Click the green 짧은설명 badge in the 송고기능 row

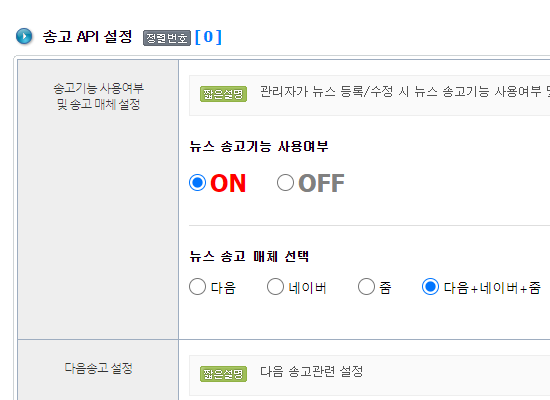223,94
